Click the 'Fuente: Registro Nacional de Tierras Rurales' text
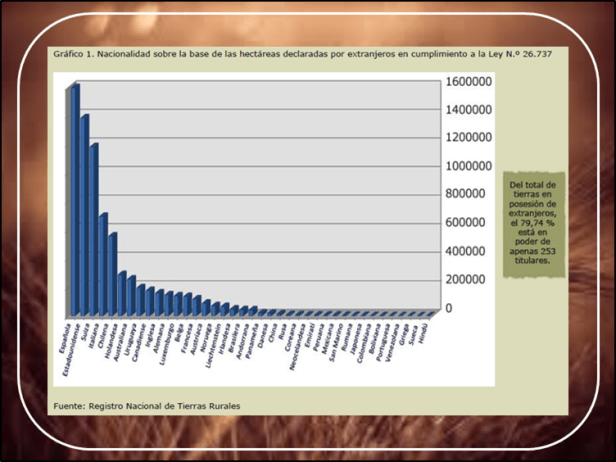 [x=147, y=406]
